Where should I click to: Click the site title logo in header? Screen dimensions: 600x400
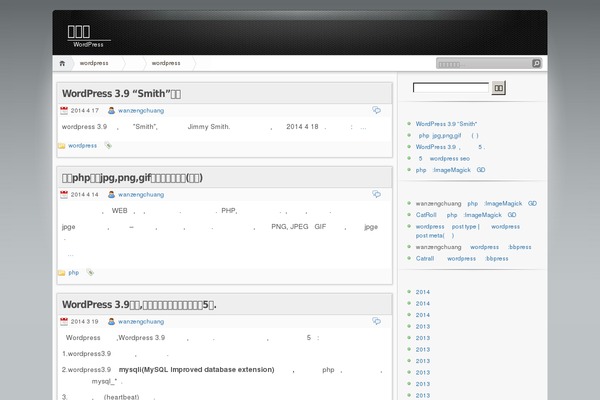[x=79, y=31]
